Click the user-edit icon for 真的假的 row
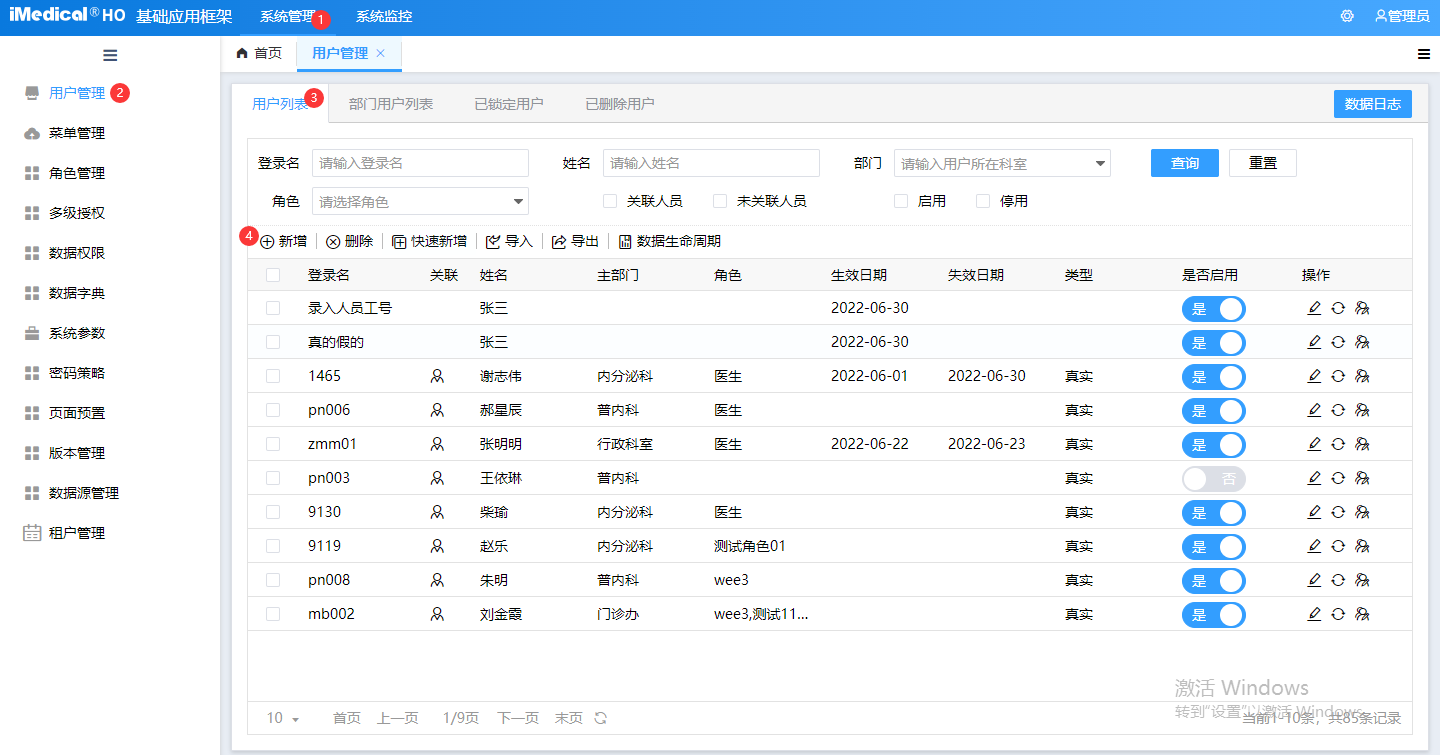This screenshot has width=1440, height=755. click(1362, 342)
